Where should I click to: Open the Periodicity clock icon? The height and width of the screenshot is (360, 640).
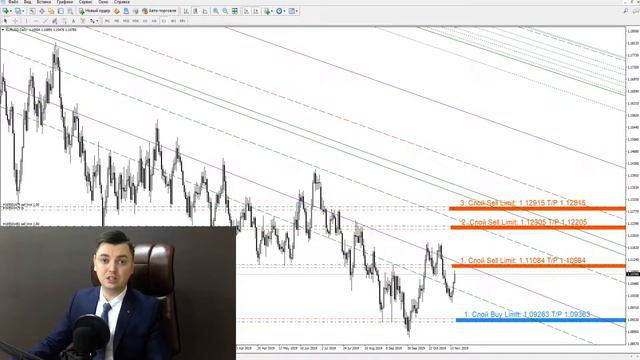click(279, 11)
